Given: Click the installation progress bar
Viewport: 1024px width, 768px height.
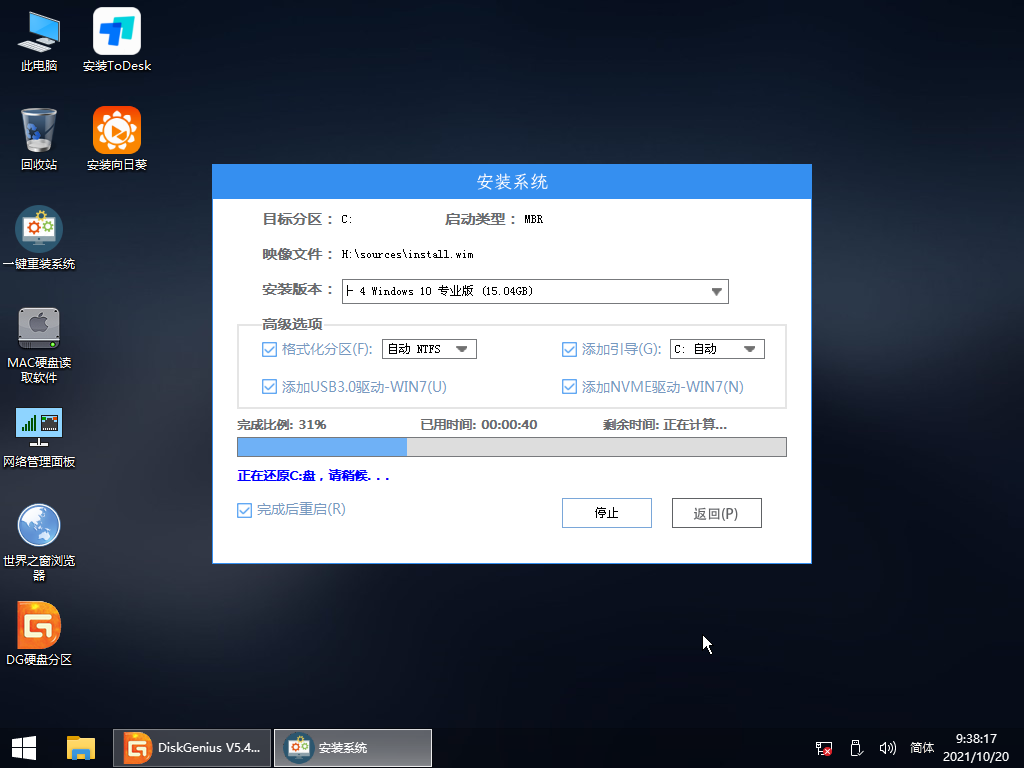Looking at the screenshot, I should point(511,447).
